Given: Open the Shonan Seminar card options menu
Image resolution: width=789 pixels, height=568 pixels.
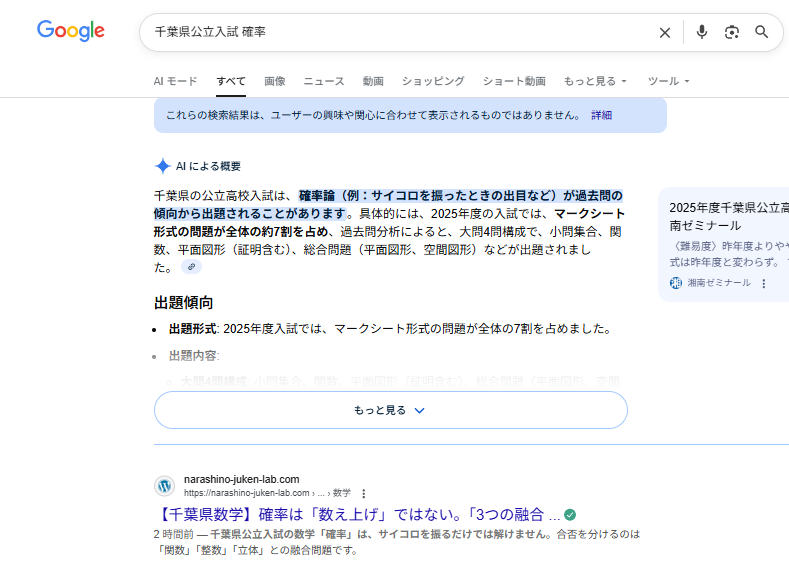Looking at the screenshot, I should click(764, 283).
